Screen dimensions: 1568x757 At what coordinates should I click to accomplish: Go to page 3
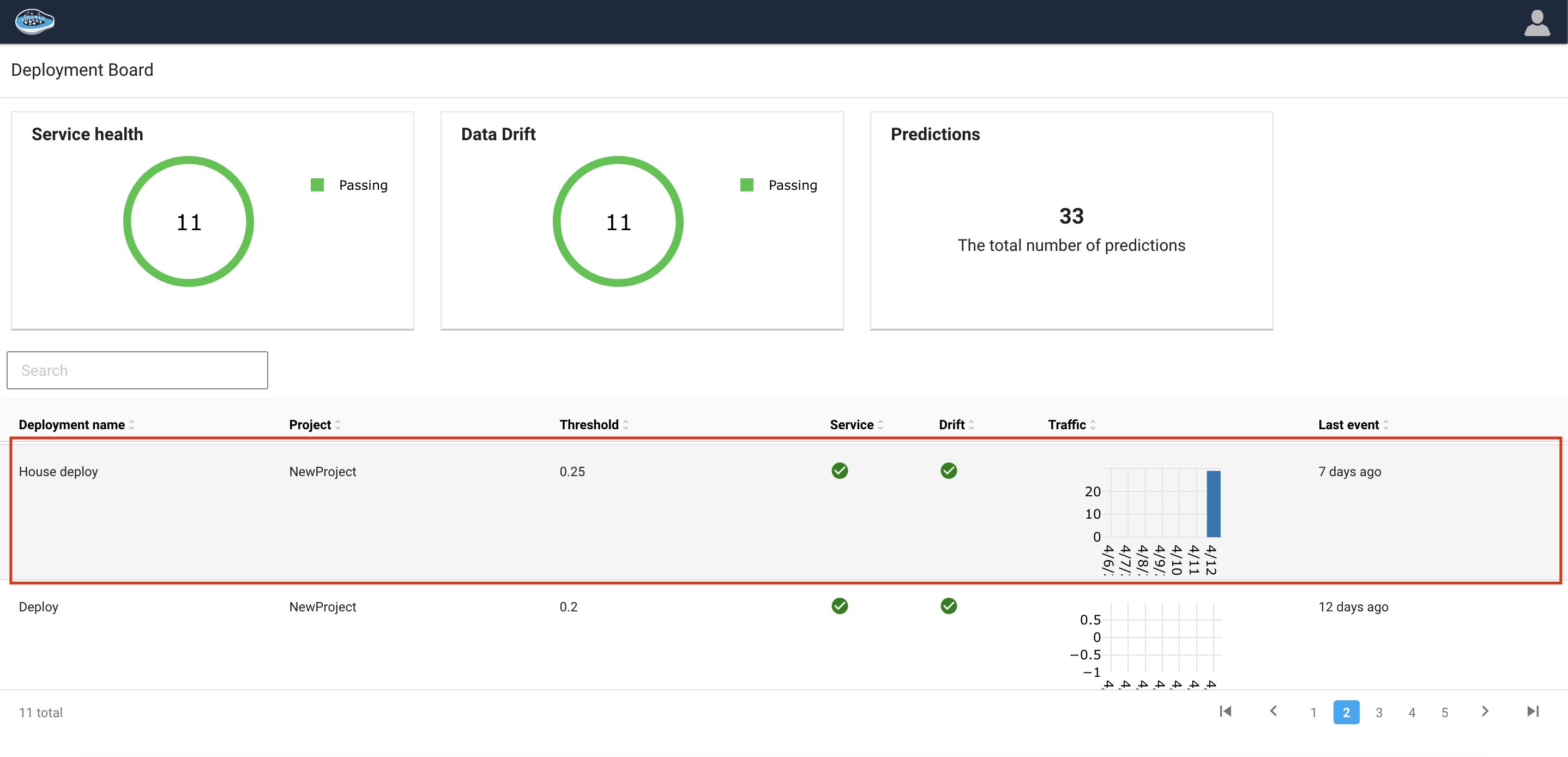1379,712
